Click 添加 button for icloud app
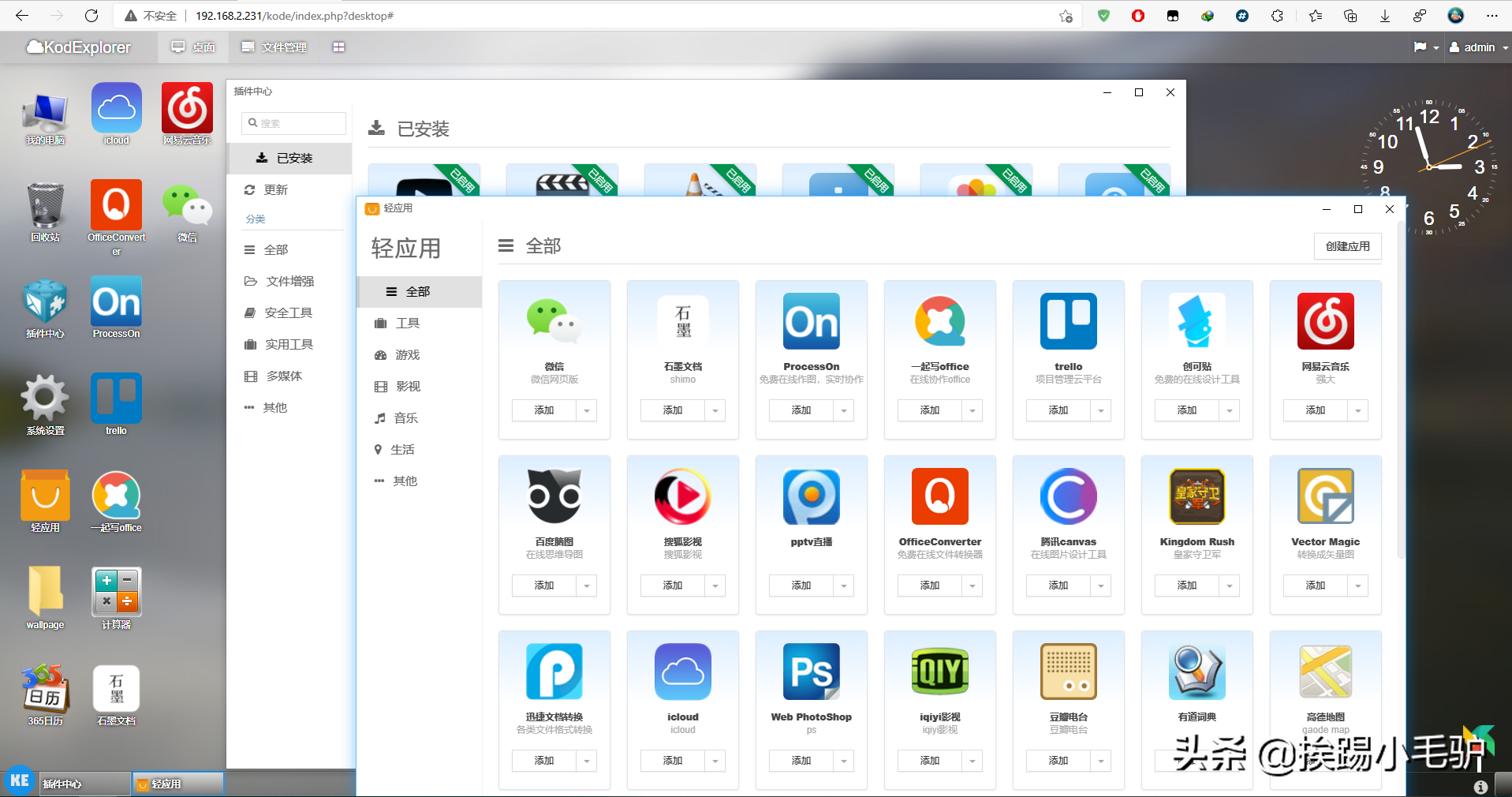 [x=673, y=761]
